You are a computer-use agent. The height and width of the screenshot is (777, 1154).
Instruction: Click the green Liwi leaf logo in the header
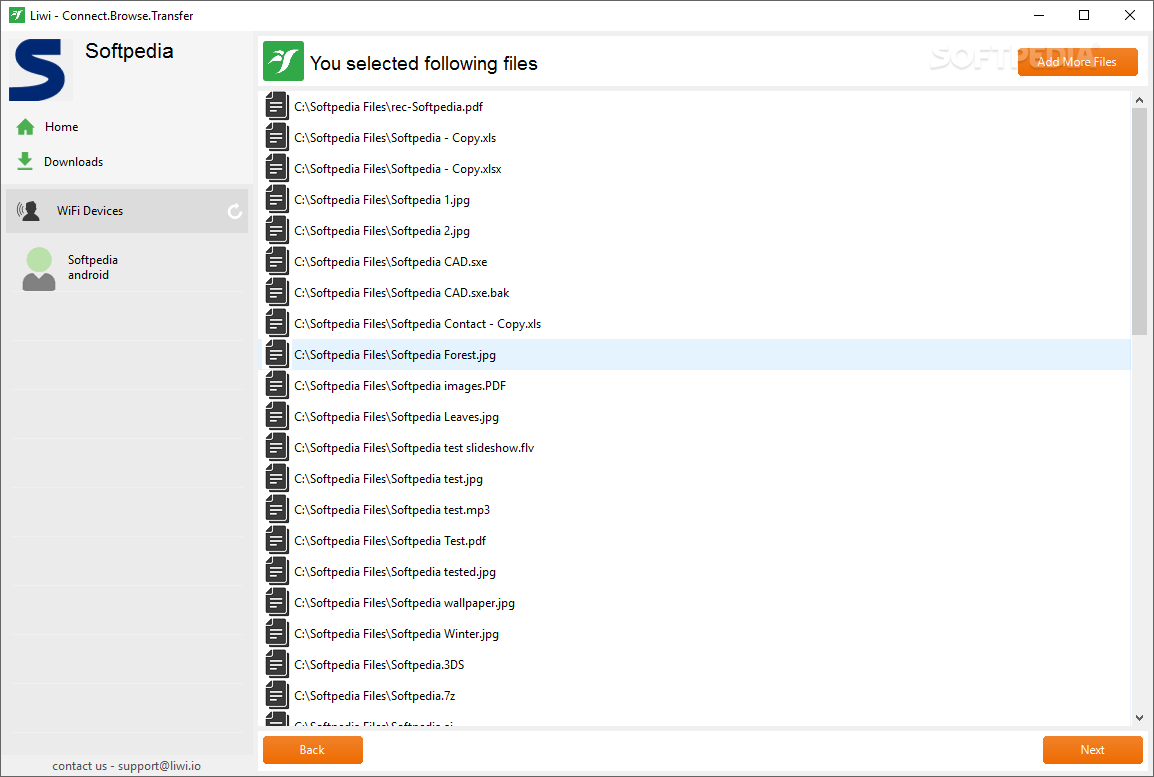click(x=283, y=61)
